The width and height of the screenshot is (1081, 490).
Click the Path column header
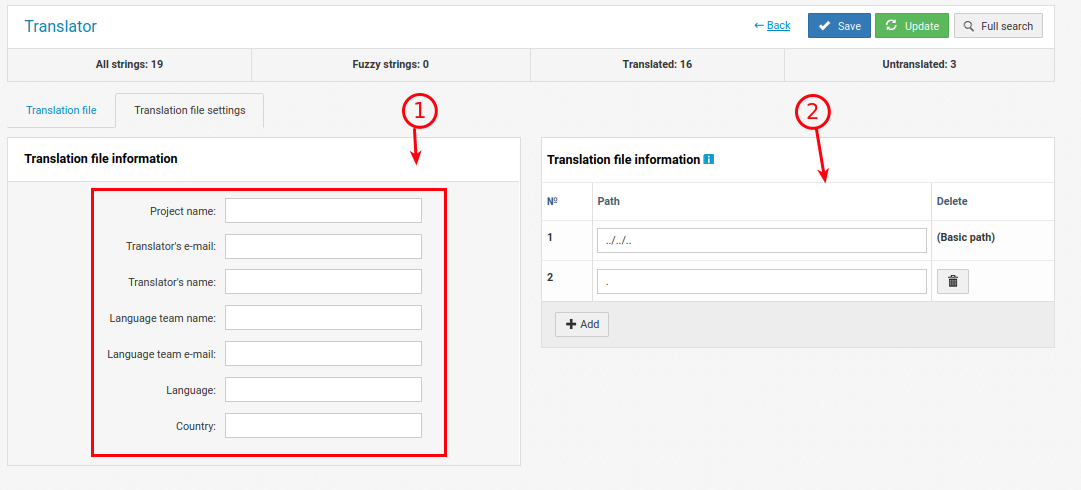(x=608, y=201)
